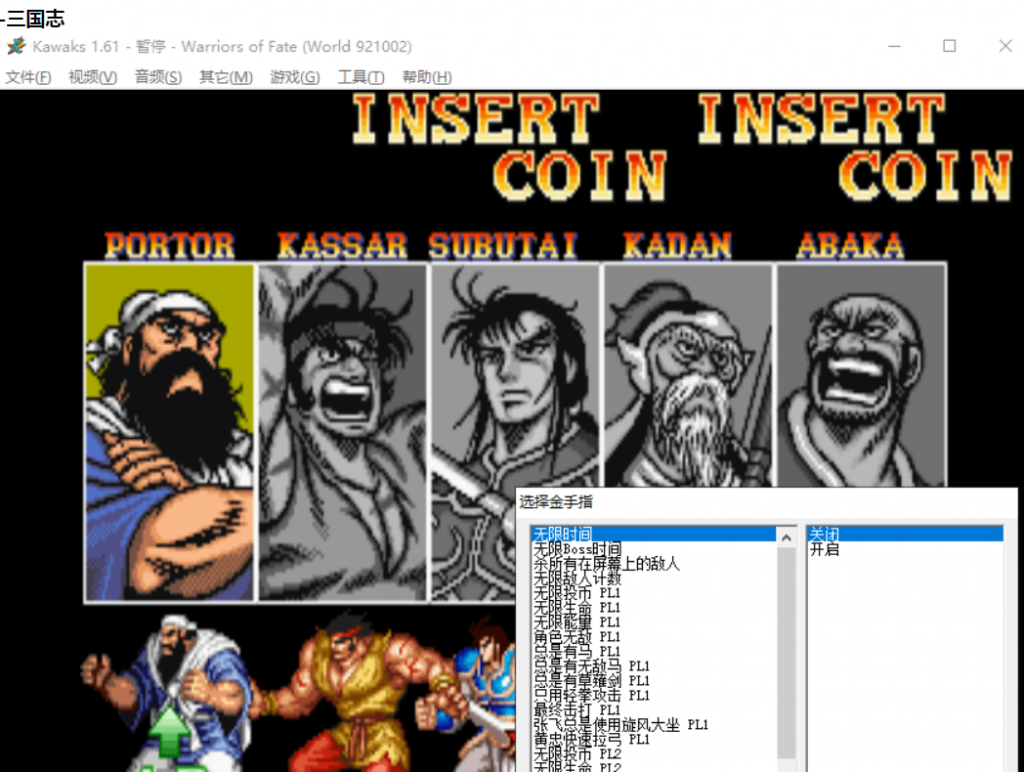Screen dimensions: 1024x772
Task: Select the KADAN character portrait
Action: pyautogui.click(x=688, y=376)
